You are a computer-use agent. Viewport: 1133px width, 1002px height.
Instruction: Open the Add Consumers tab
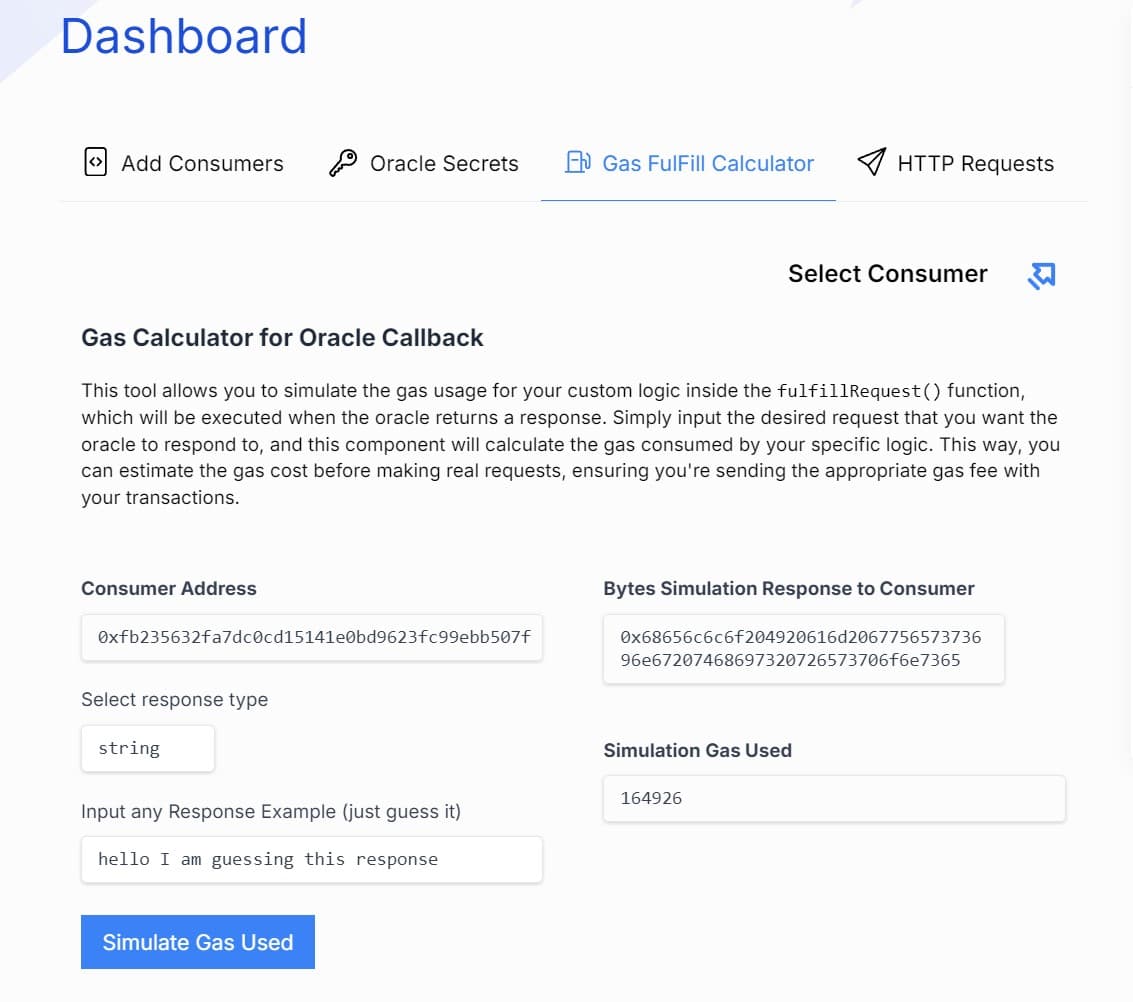coord(184,163)
